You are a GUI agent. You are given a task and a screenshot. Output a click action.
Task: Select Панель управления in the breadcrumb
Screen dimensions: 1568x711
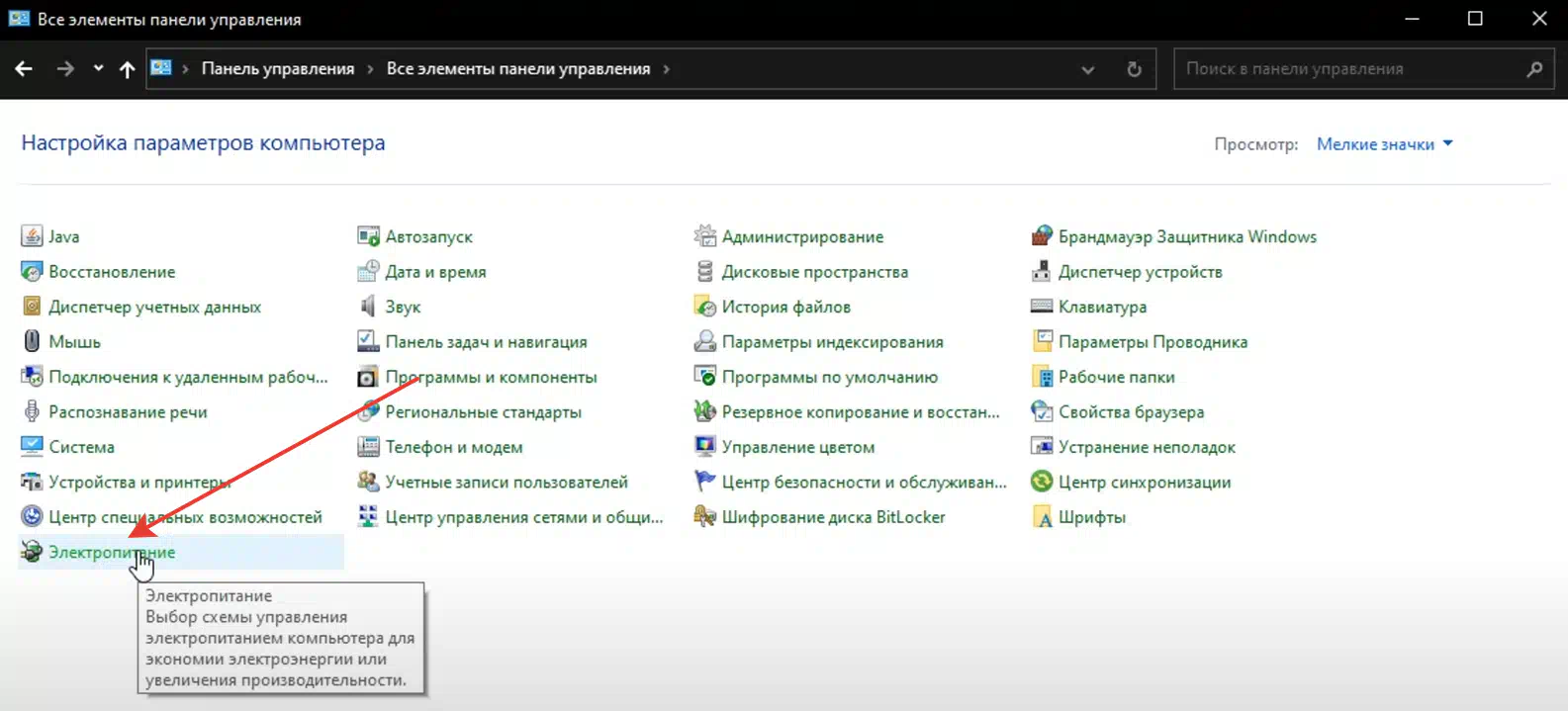[277, 69]
